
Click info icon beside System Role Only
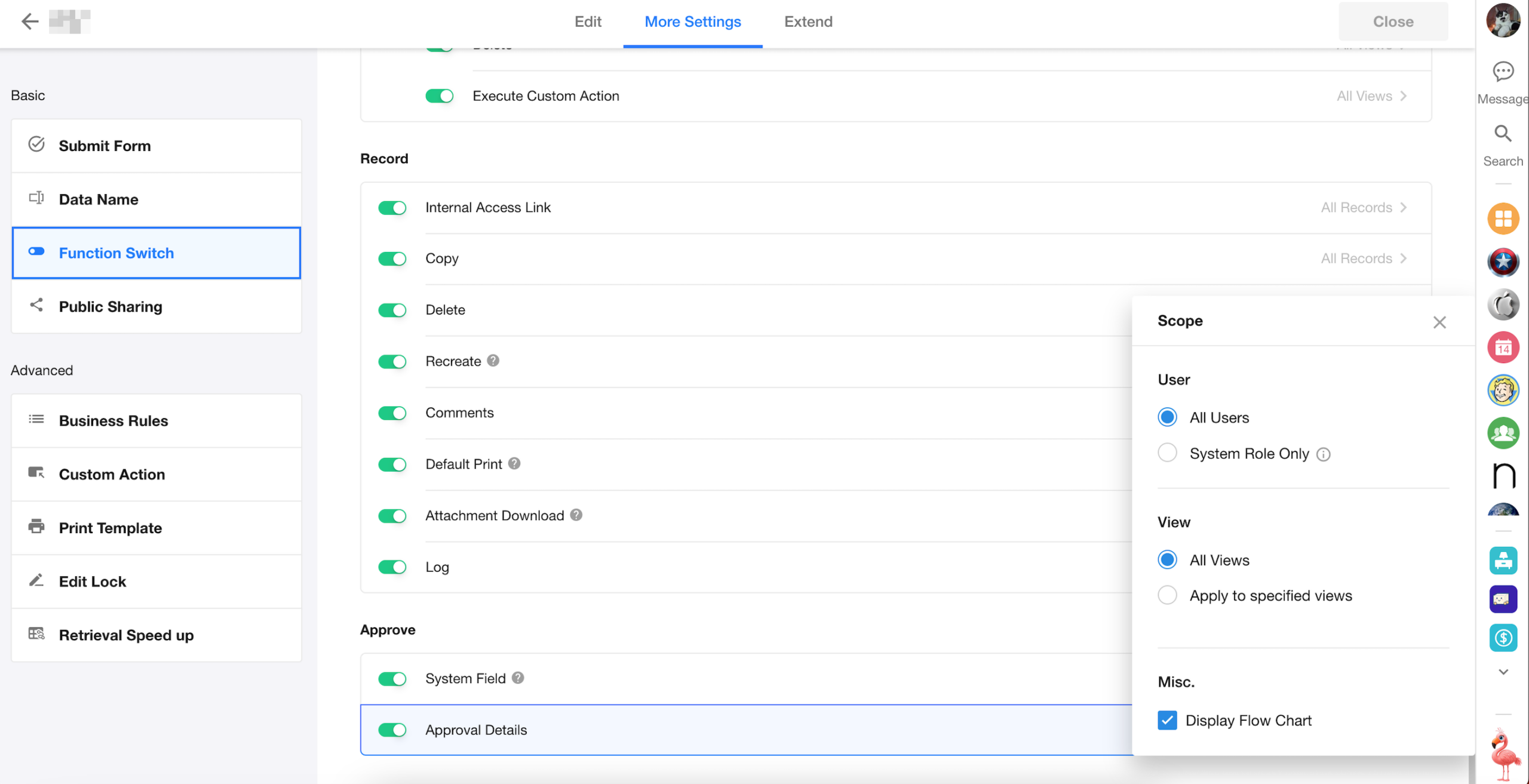click(x=1324, y=454)
